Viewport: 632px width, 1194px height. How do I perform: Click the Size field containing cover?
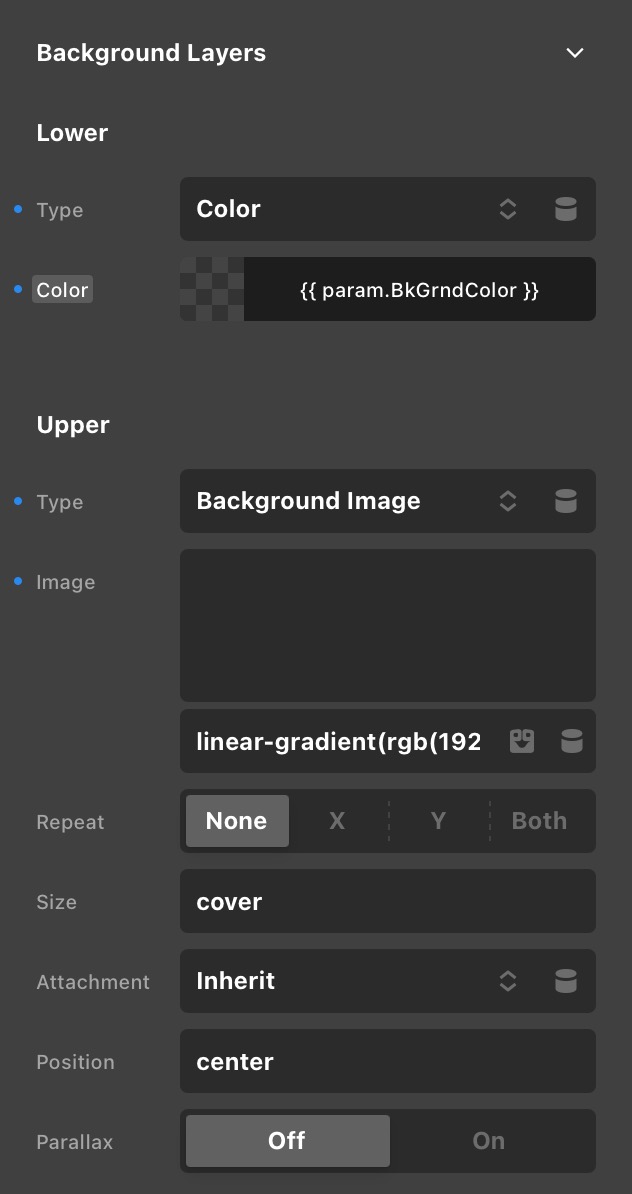click(388, 901)
